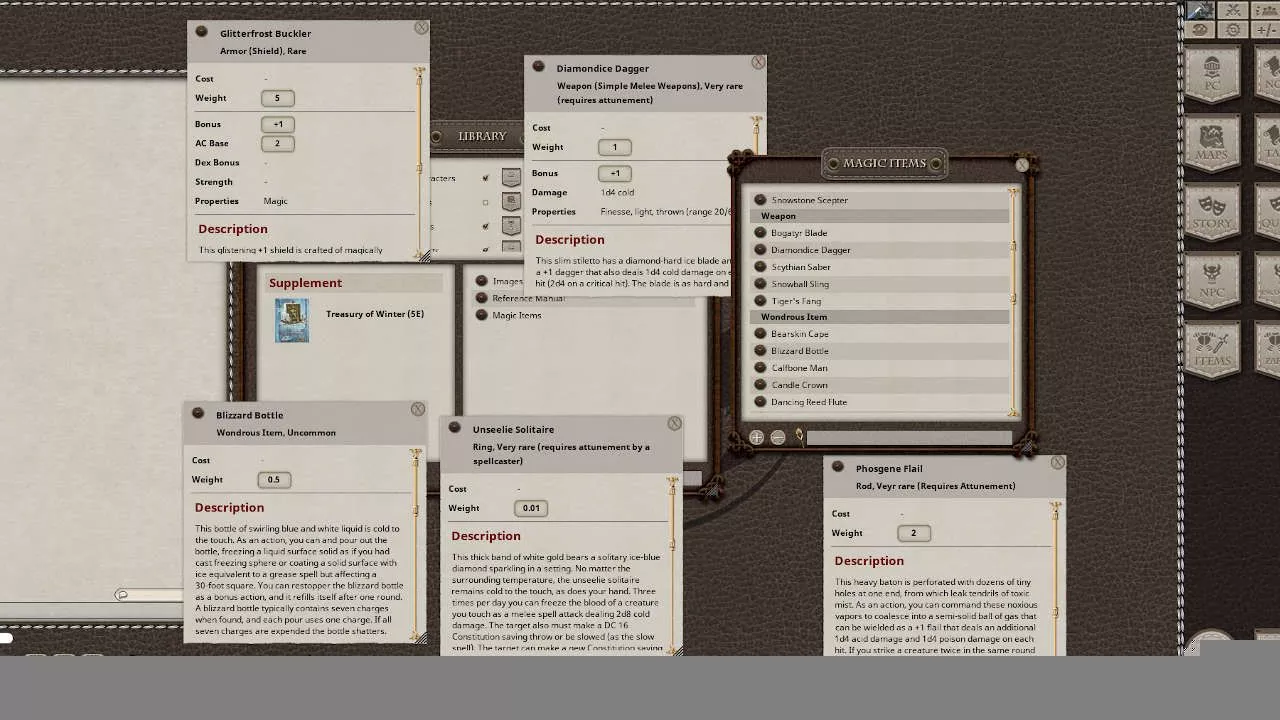This screenshot has height=720, width=1280.
Task: Open the PC sidebar button
Action: tap(1212, 74)
